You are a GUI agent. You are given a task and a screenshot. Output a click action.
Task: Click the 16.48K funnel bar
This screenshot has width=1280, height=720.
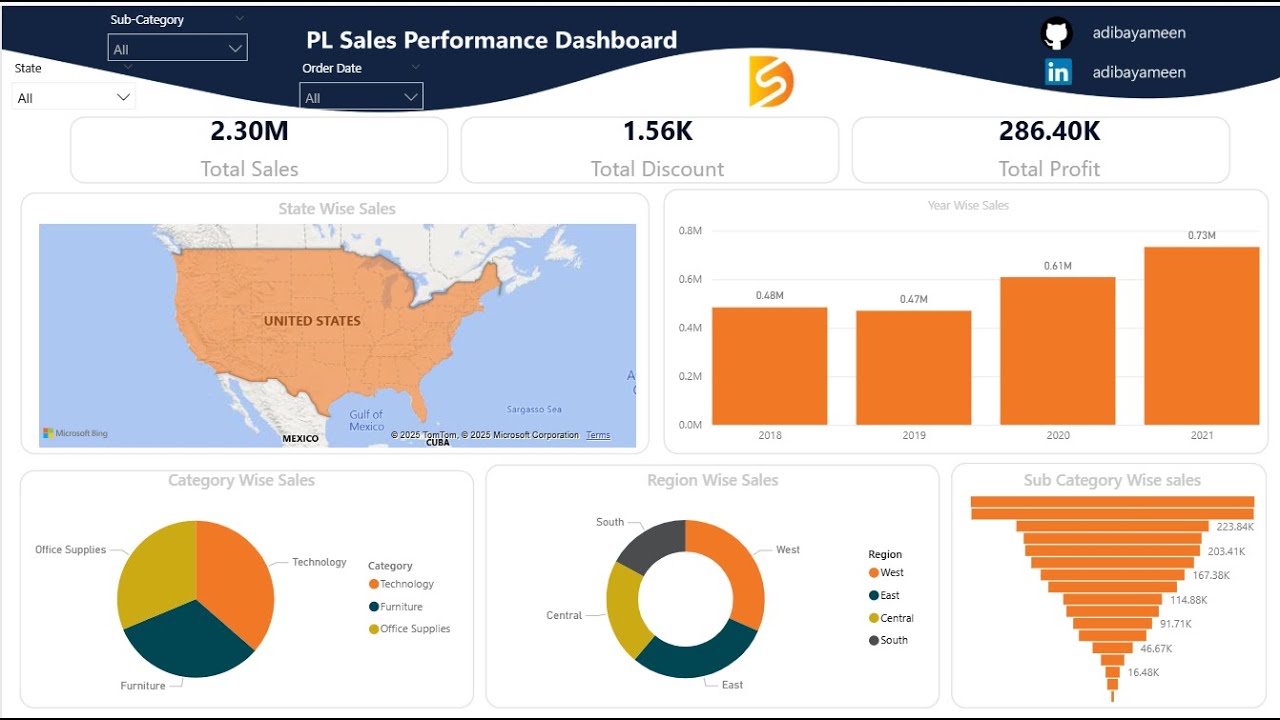pos(1113,672)
